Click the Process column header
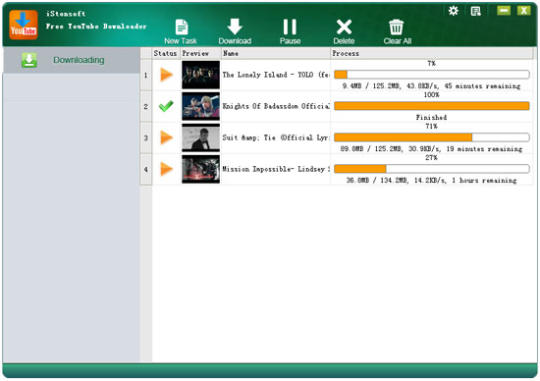 [x=432, y=53]
